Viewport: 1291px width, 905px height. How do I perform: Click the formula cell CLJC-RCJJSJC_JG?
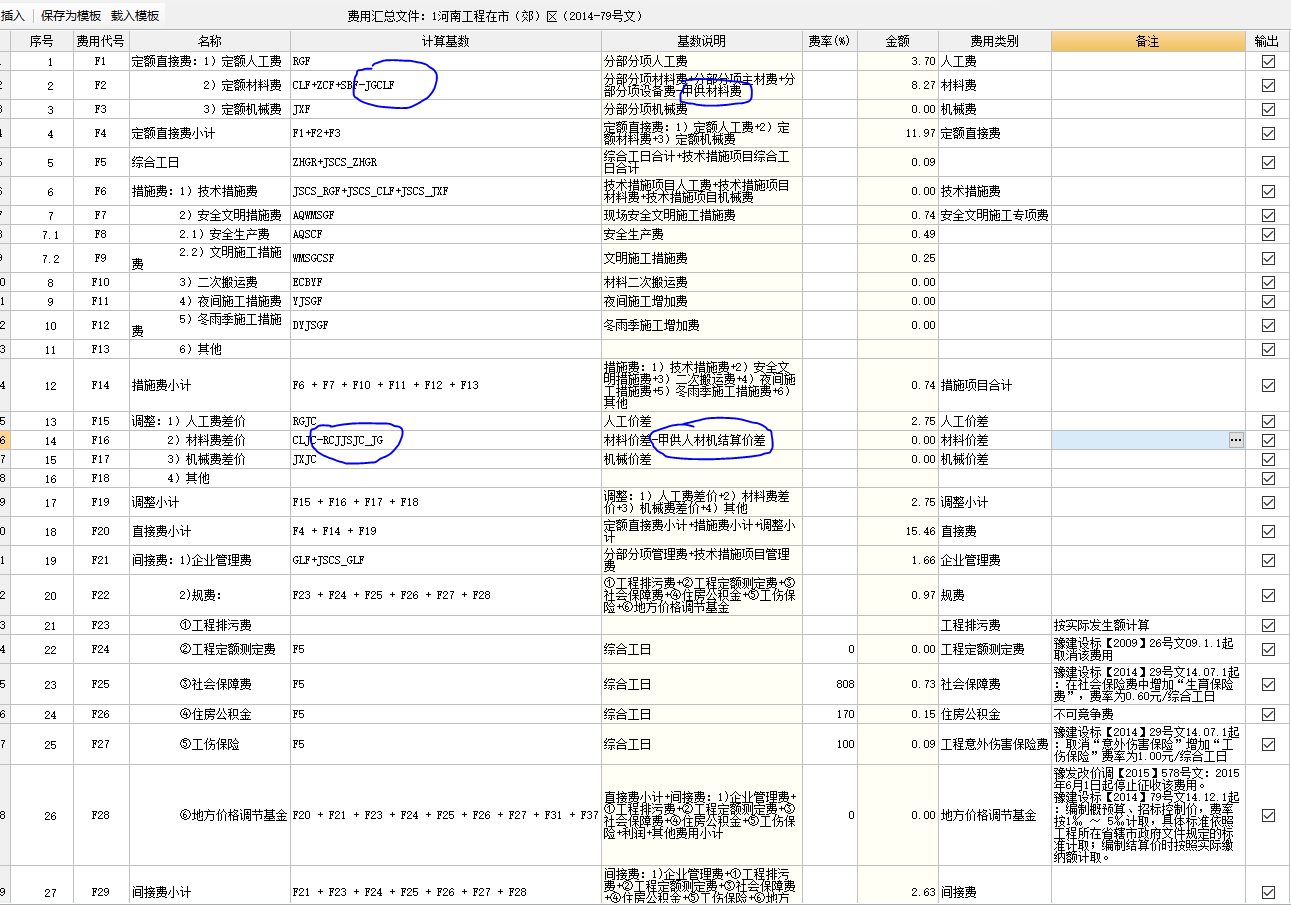coord(445,440)
